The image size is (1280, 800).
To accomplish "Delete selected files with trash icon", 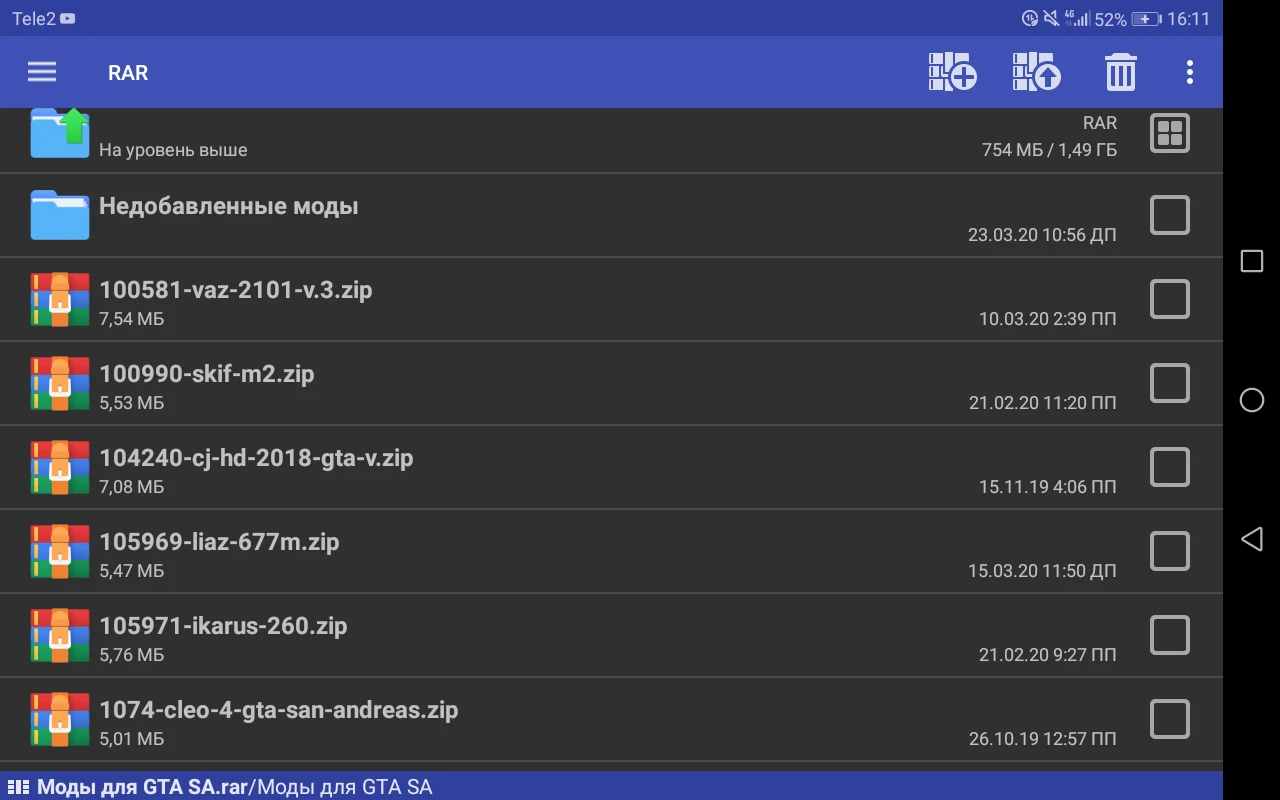I will (1120, 72).
